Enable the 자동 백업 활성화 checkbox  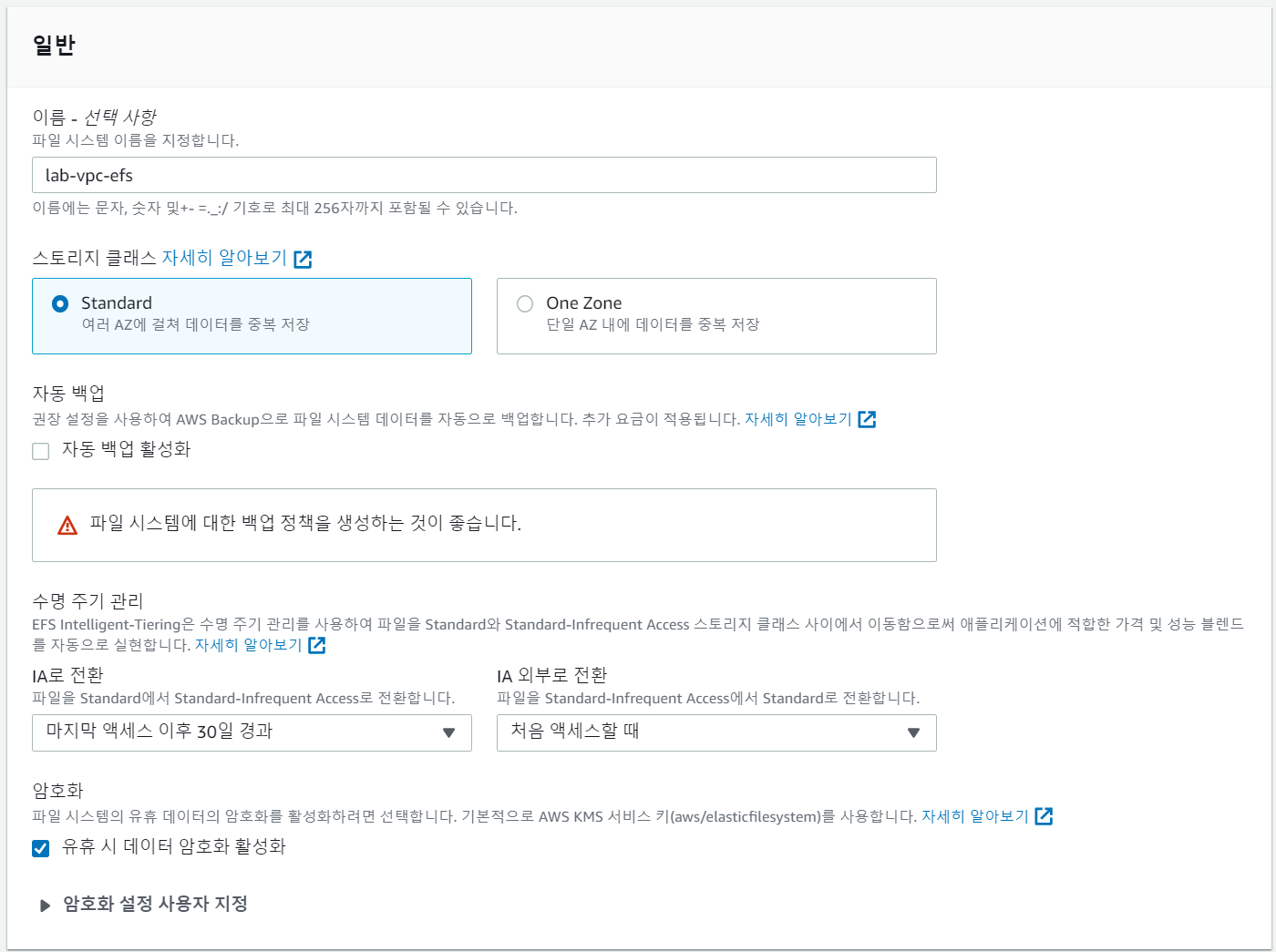point(40,450)
